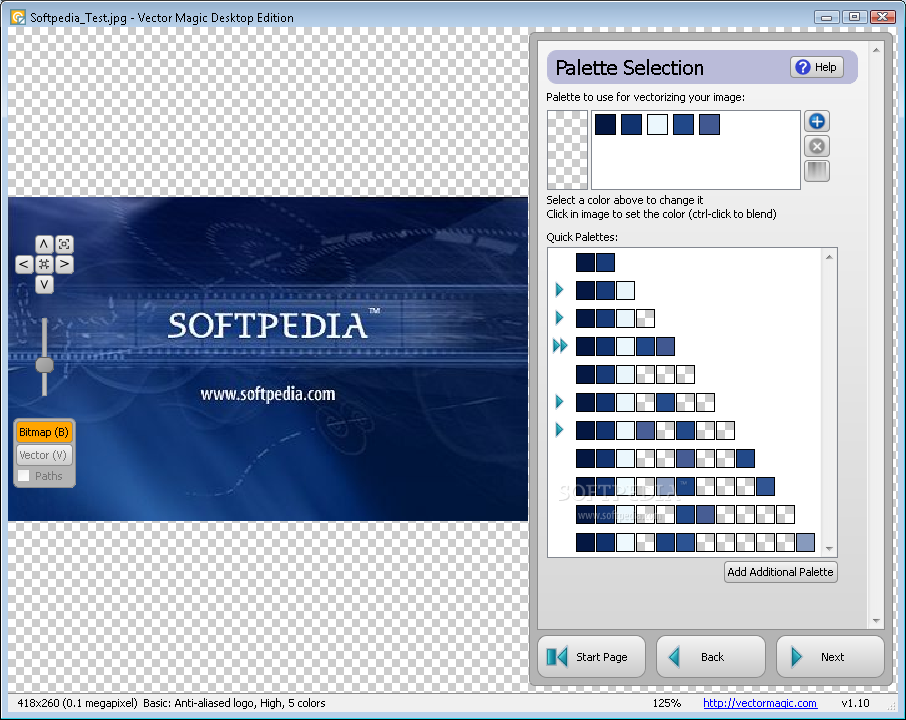
Task: Click the 125% zoom level in the status bar
Action: (666, 703)
